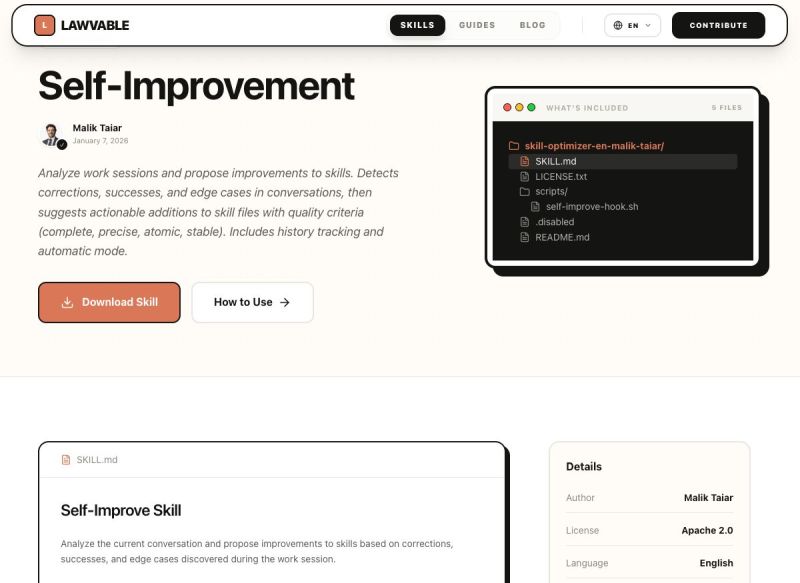
Task: Click the January 7, 2026 date
Action: 101,141
